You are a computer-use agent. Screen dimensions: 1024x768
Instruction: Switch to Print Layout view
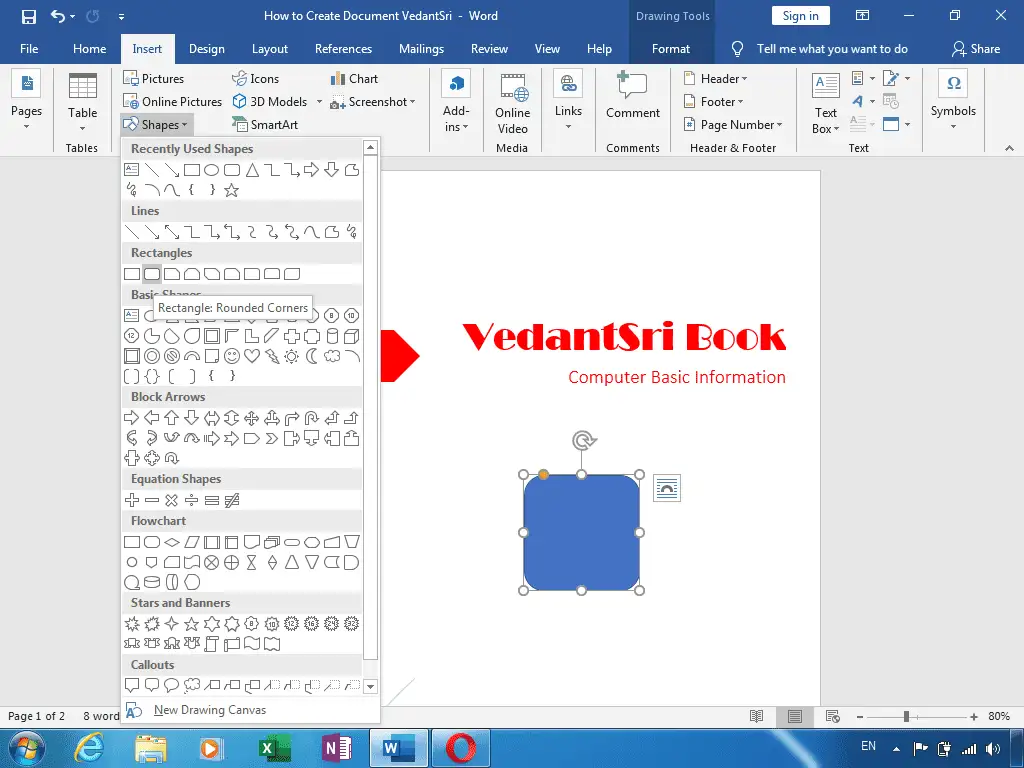point(795,716)
